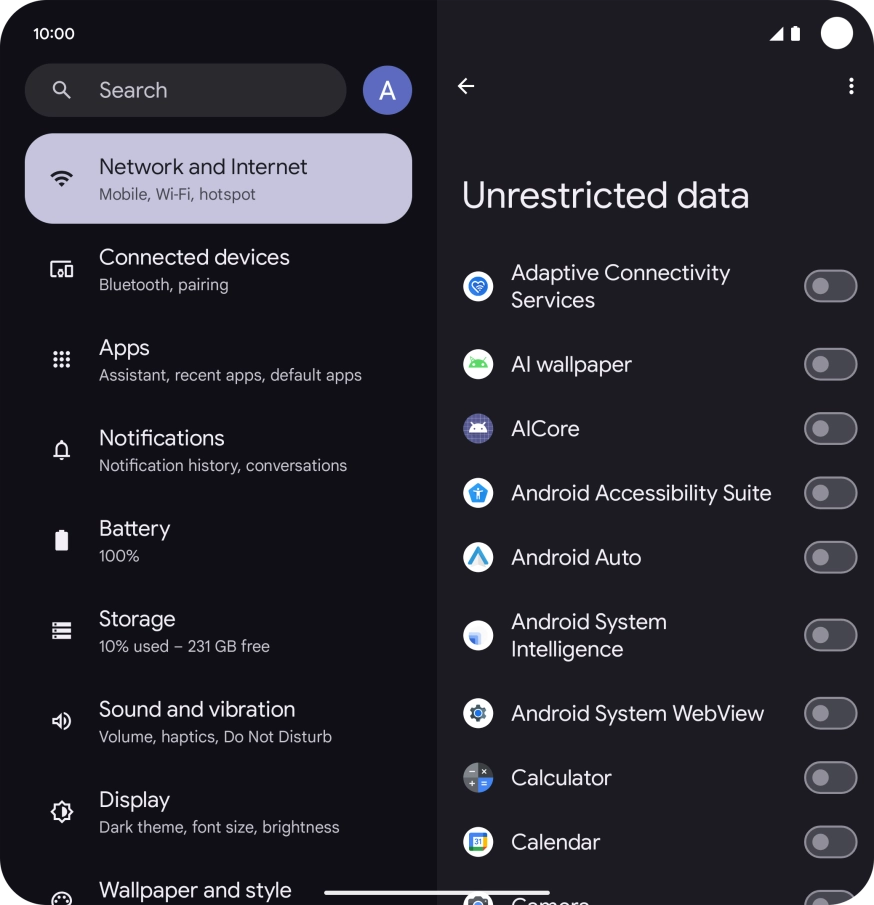Open the Apps settings entry
Image resolution: width=874 pixels, height=905 pixels.
click(218, 360)
